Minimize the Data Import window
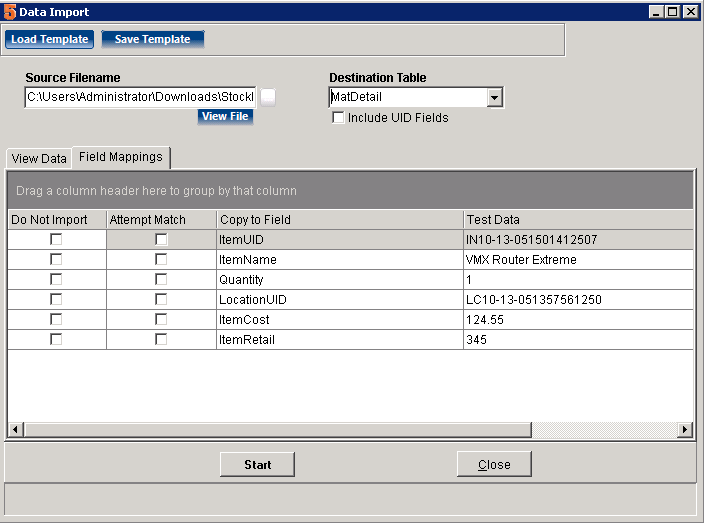 click(656, 12)
